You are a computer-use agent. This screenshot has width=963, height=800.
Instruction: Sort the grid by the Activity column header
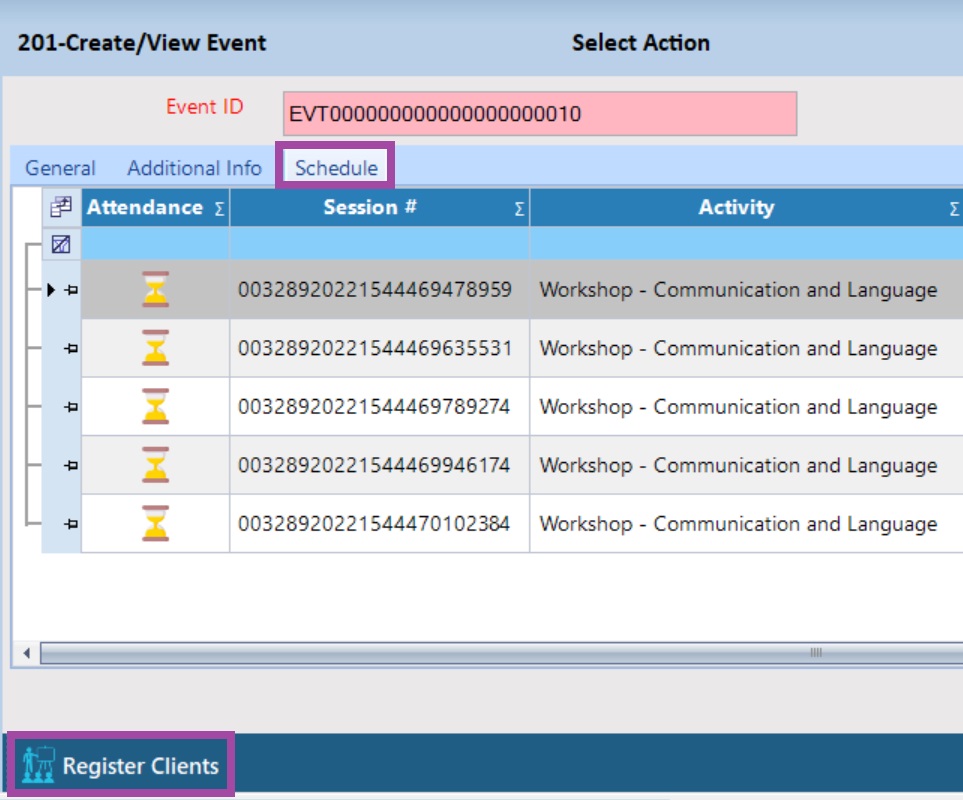736,208
